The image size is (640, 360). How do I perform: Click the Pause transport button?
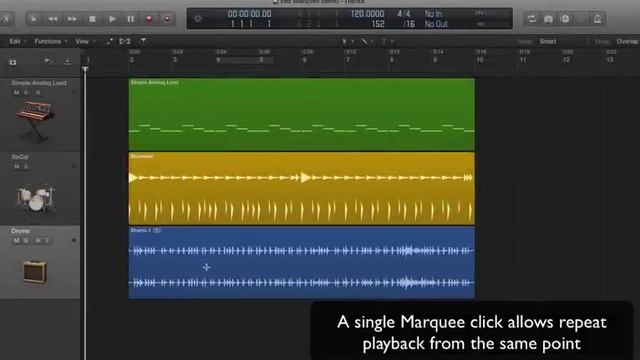[x=131, y=19]
